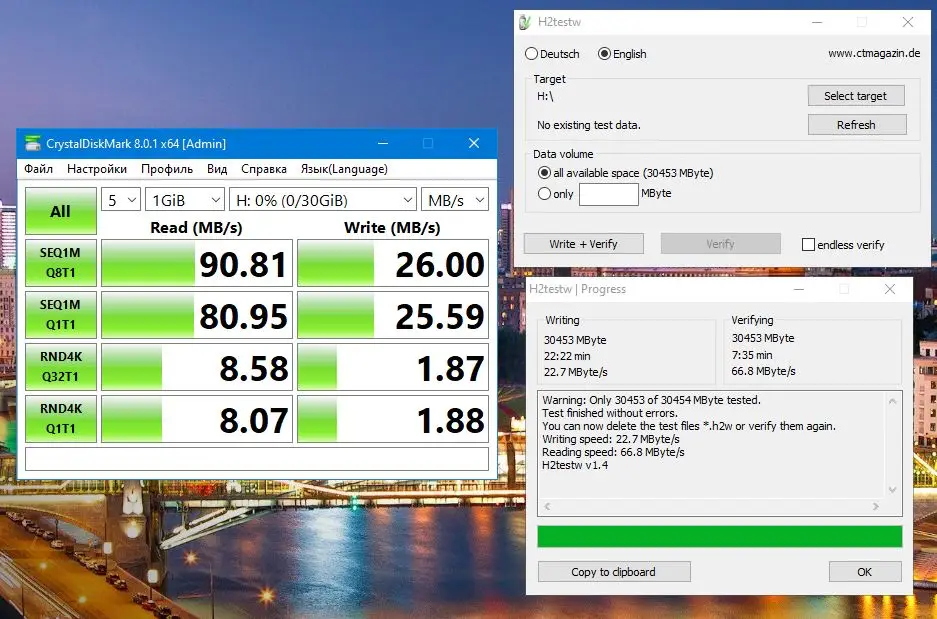This screenshot has height=619, width=937.
Task: Choose all available space option
Action: (x=544, y=173)
